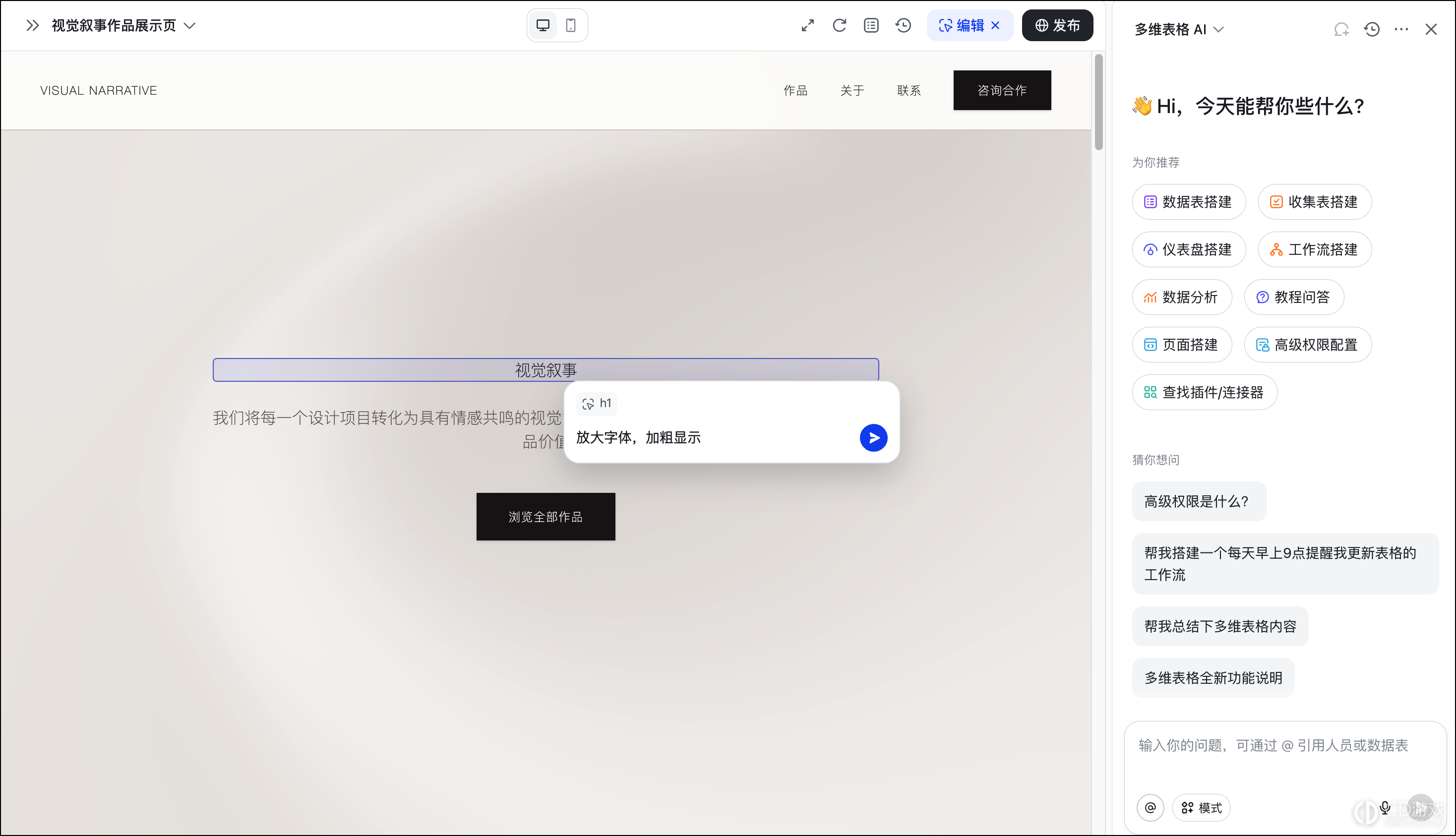Open the 模式 mode selector

coord(1201,808)
